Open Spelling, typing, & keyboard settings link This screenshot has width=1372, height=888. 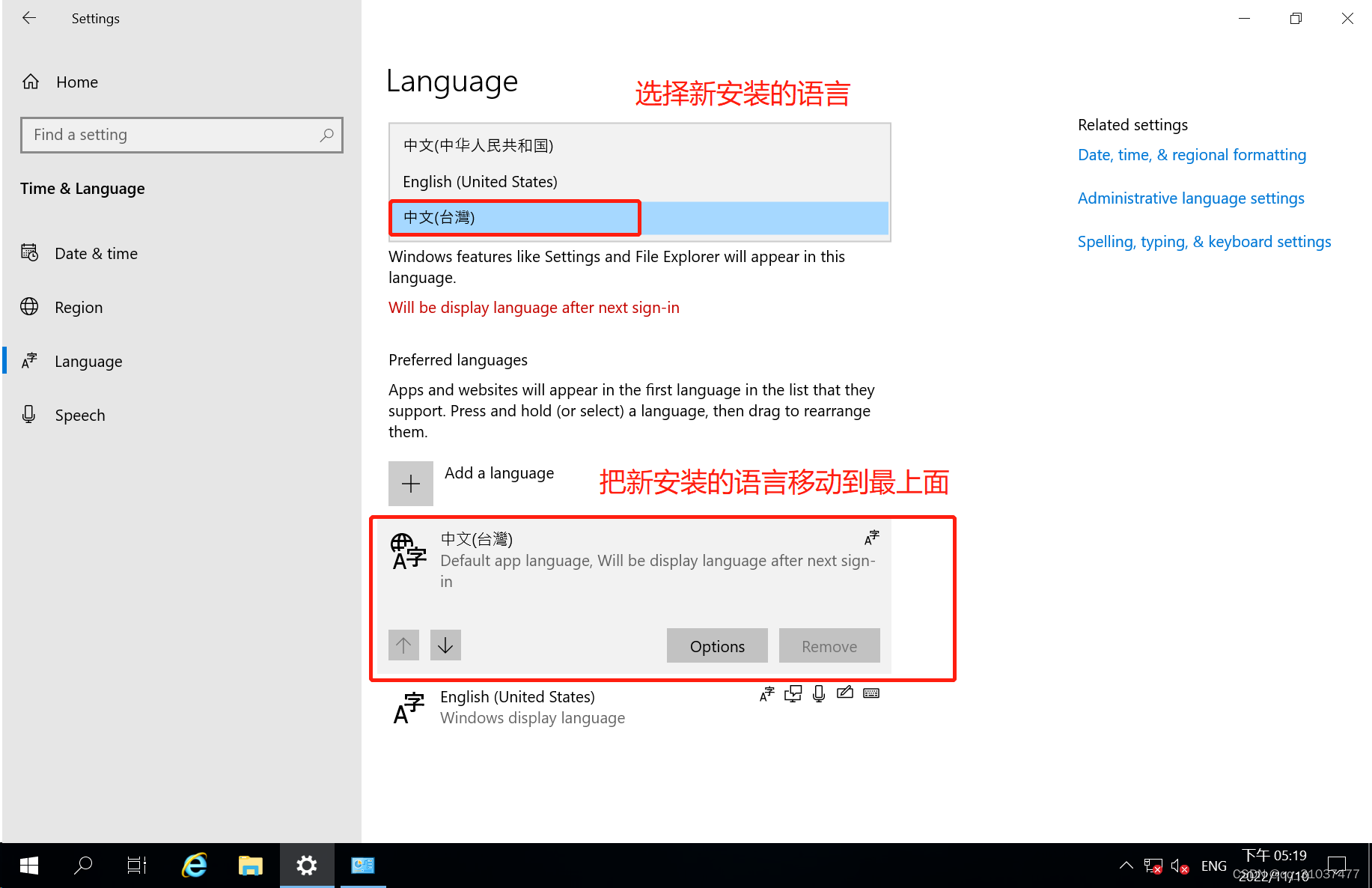(1204, 242)
